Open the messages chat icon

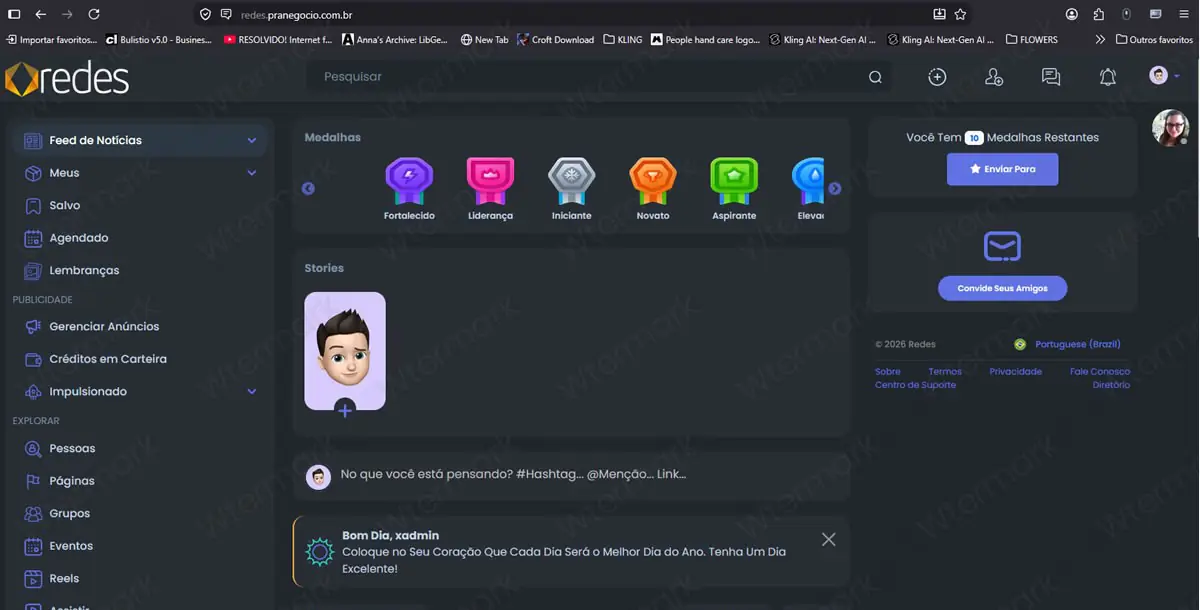[1050, 77]
